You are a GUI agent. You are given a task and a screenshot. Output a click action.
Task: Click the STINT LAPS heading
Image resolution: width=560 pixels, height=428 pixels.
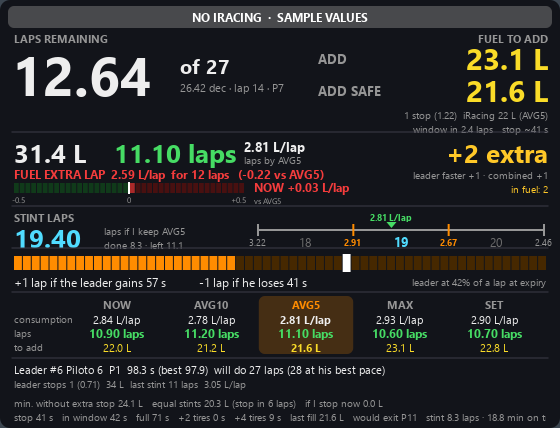pos(44,218)
